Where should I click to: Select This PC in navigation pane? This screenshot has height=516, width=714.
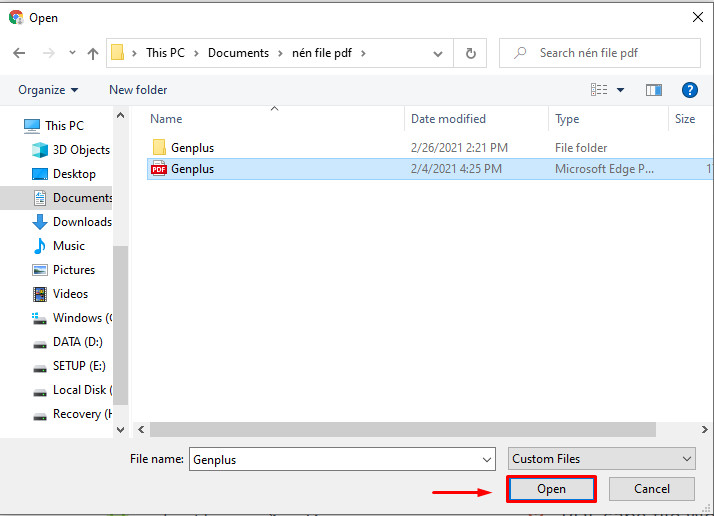click(x=64, y=126)
